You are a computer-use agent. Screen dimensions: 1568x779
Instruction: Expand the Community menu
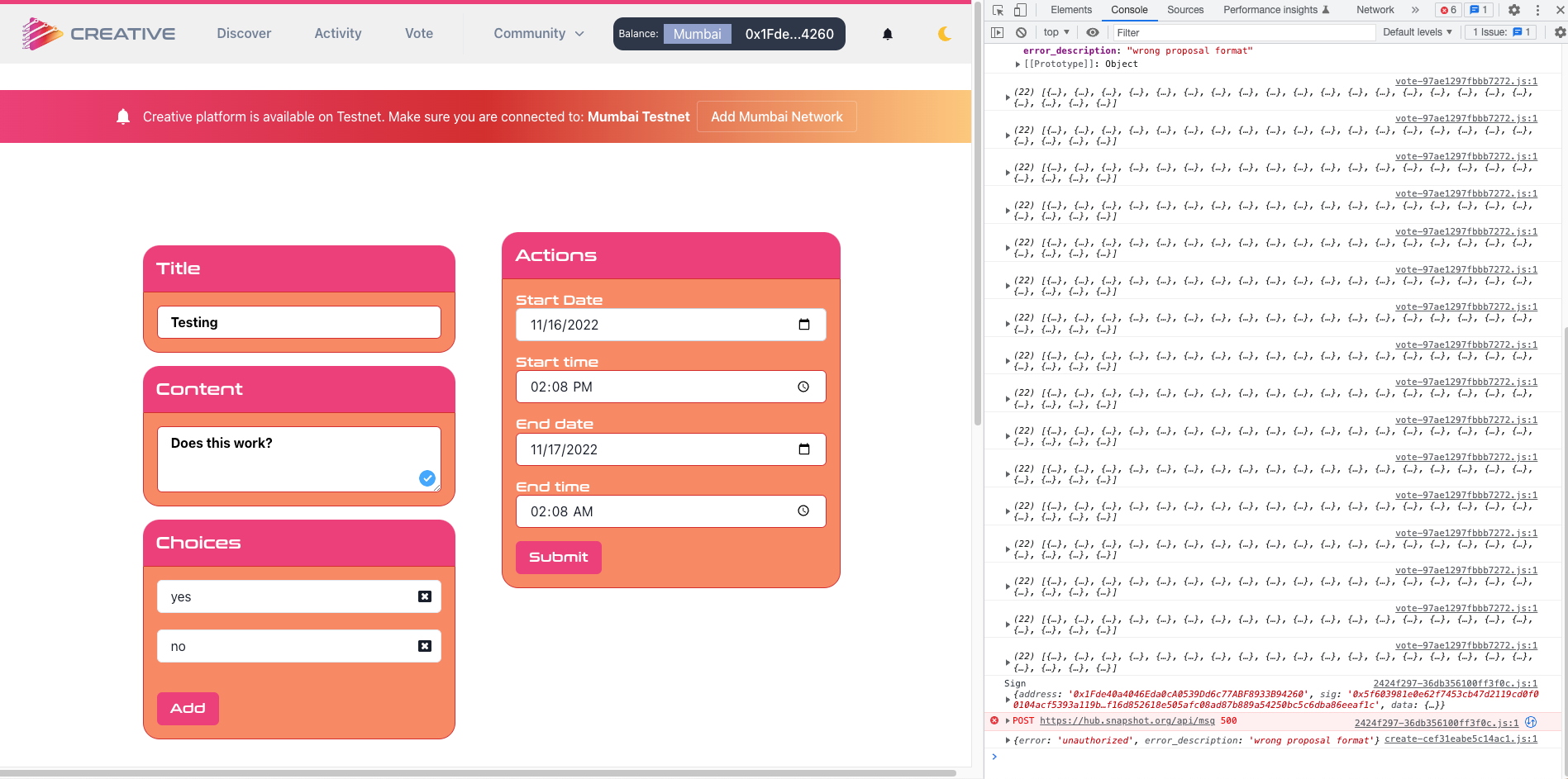click(x=539, y=34)
